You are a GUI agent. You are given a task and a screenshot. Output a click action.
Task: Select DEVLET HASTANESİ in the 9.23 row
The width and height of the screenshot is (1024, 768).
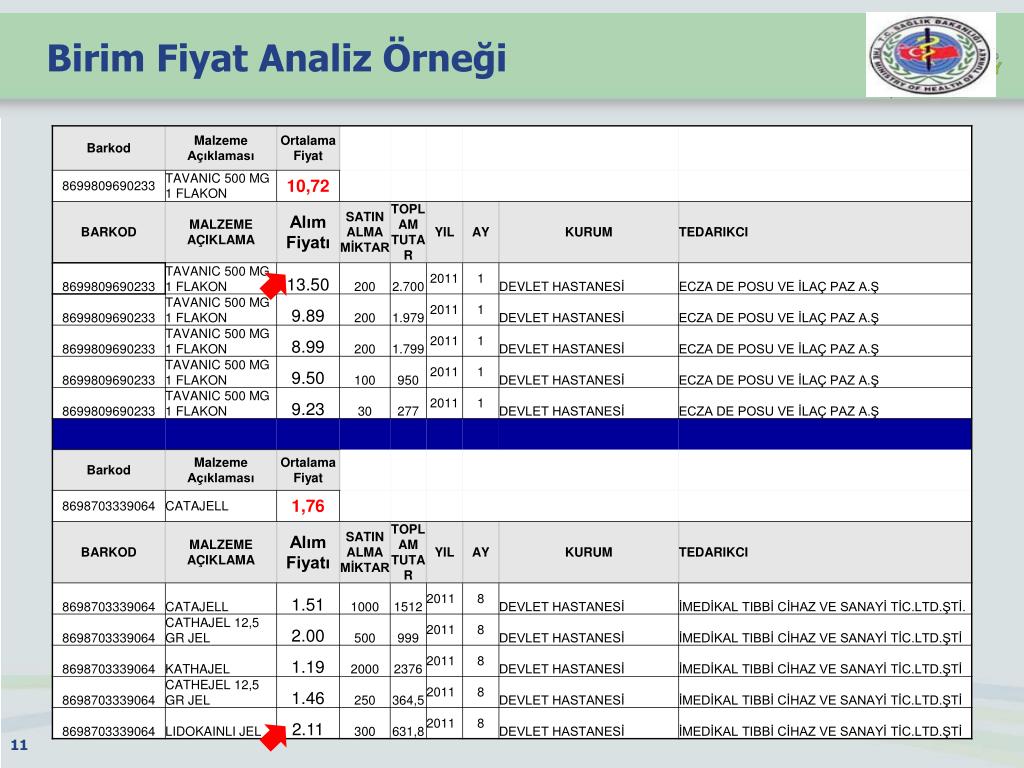[562, 411]
